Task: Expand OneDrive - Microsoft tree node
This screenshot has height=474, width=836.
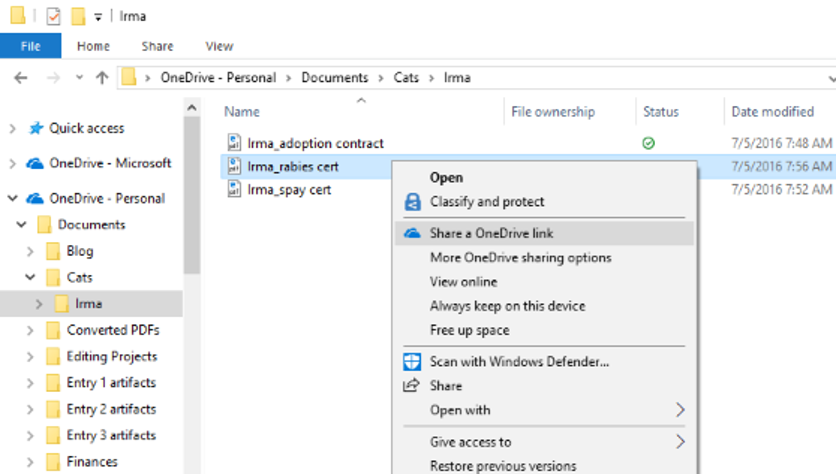Action: pyautogui.click(x=13, y=164)
